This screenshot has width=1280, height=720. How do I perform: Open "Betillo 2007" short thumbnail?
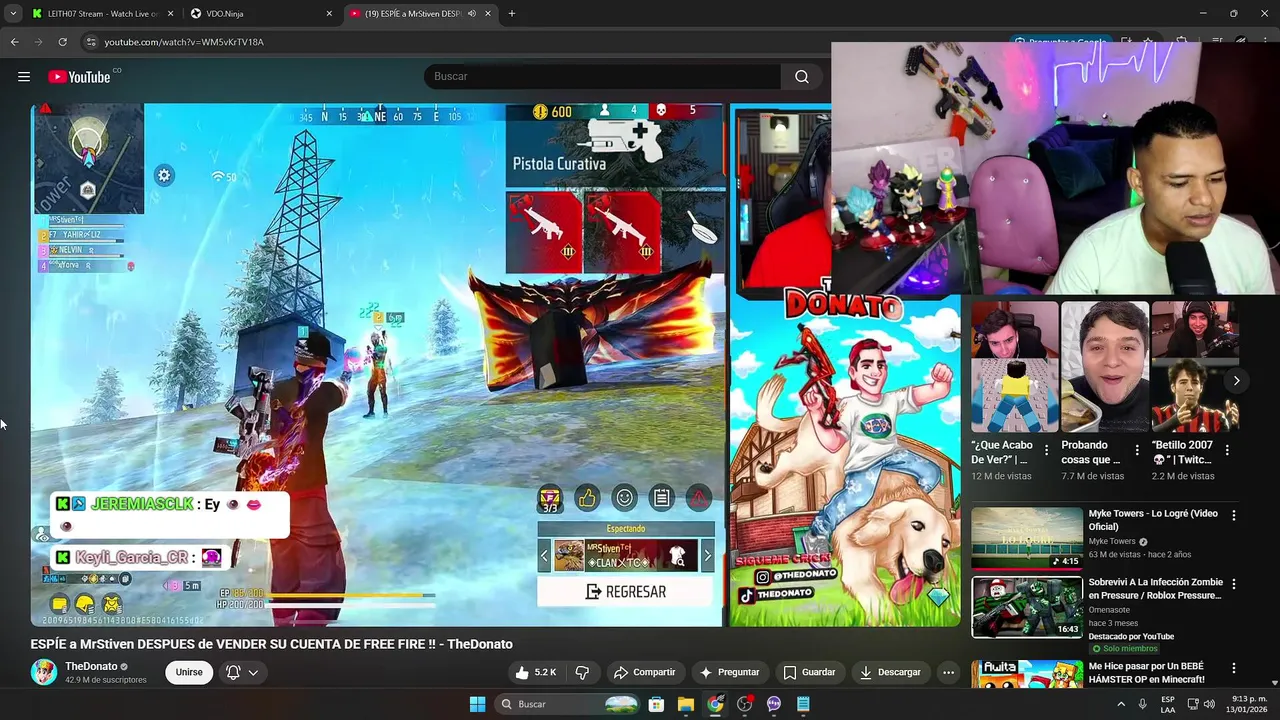point(1194,367)
